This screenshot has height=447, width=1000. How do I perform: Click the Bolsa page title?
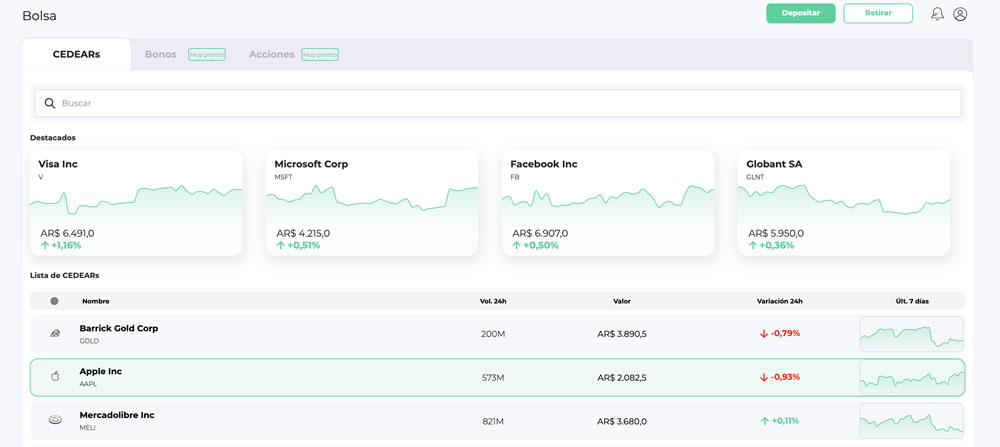[40, 16]
